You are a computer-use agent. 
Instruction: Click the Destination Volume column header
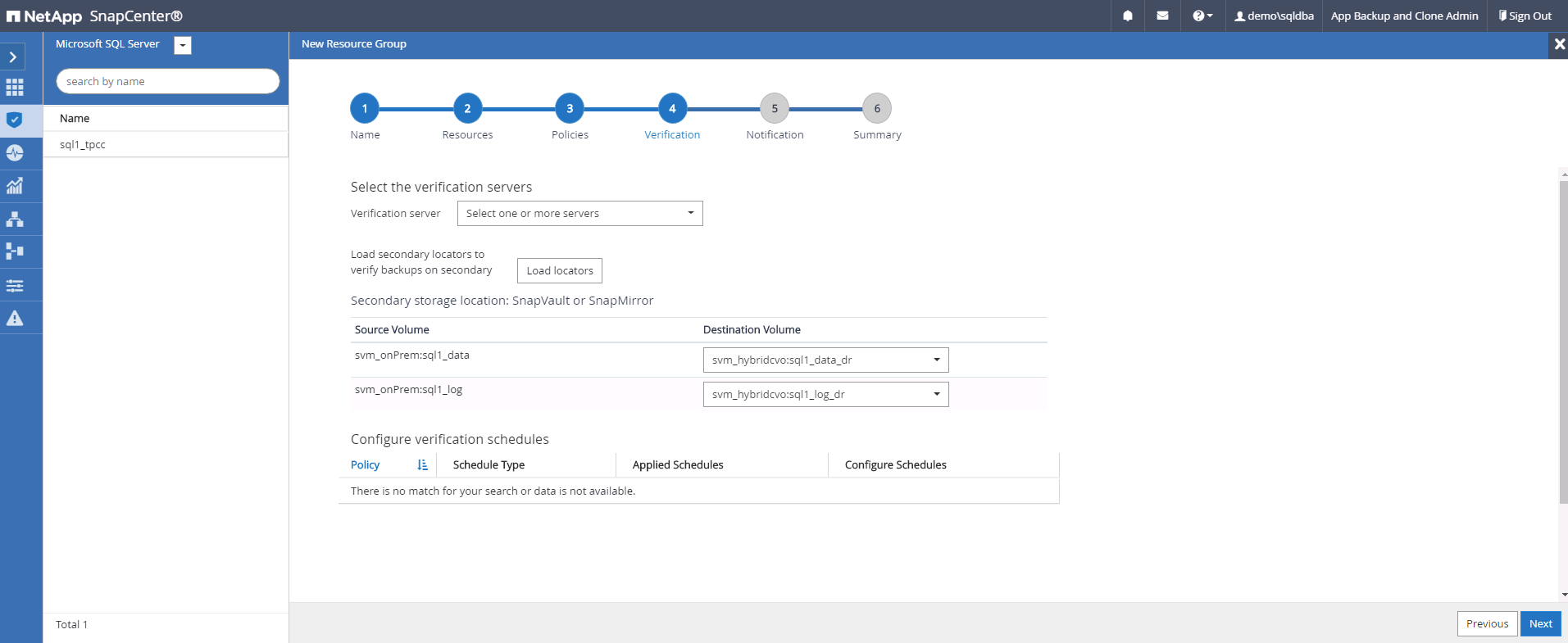pyautogui.click(x=752, y=330)
